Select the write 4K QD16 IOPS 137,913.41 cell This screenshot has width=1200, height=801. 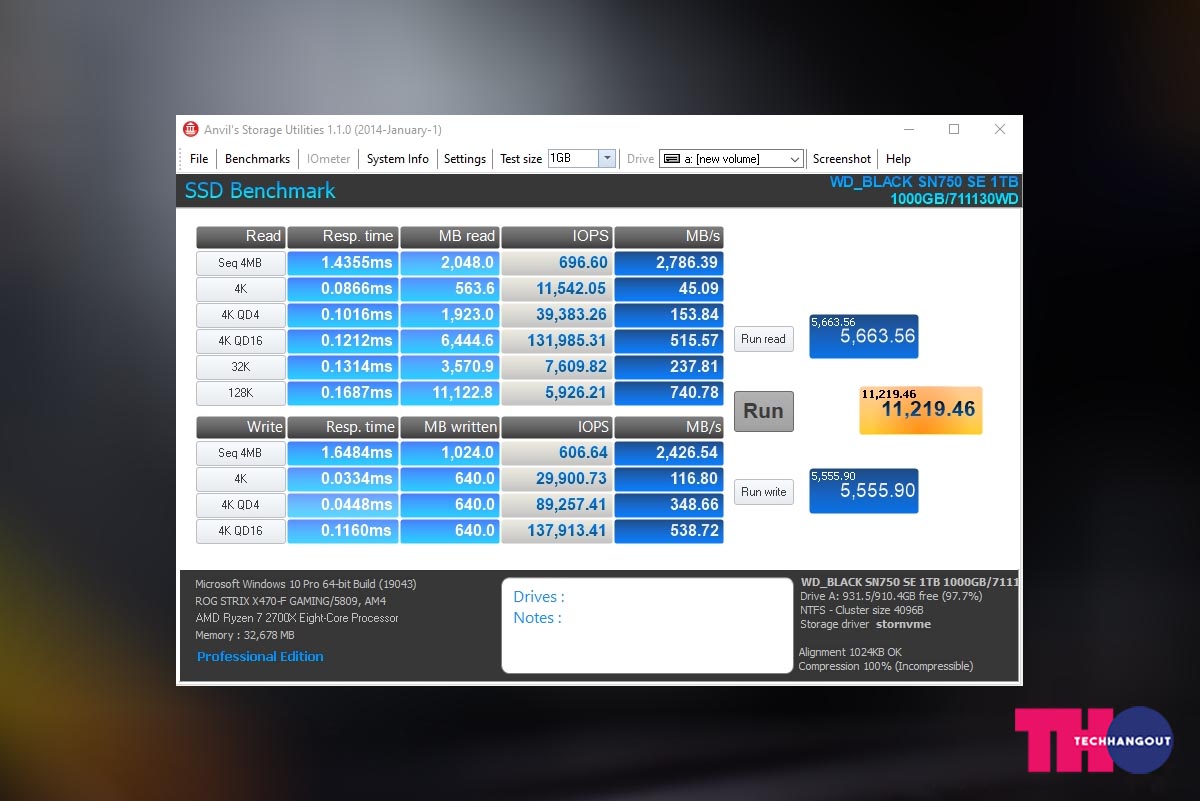(557, 531)
